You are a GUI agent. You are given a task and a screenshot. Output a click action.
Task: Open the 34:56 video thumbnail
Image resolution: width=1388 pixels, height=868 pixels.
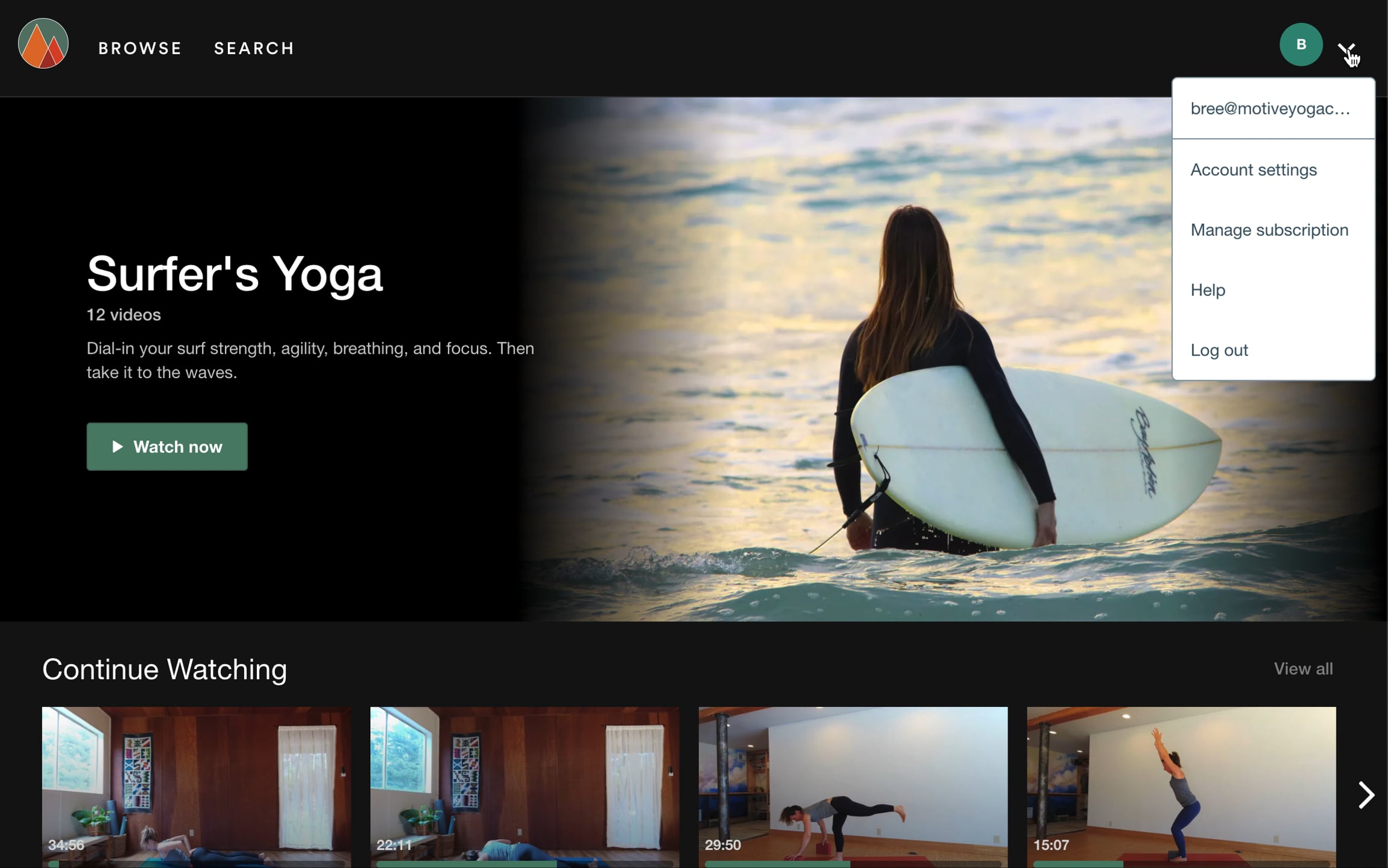pyautogui.click(x=196, y=784)
